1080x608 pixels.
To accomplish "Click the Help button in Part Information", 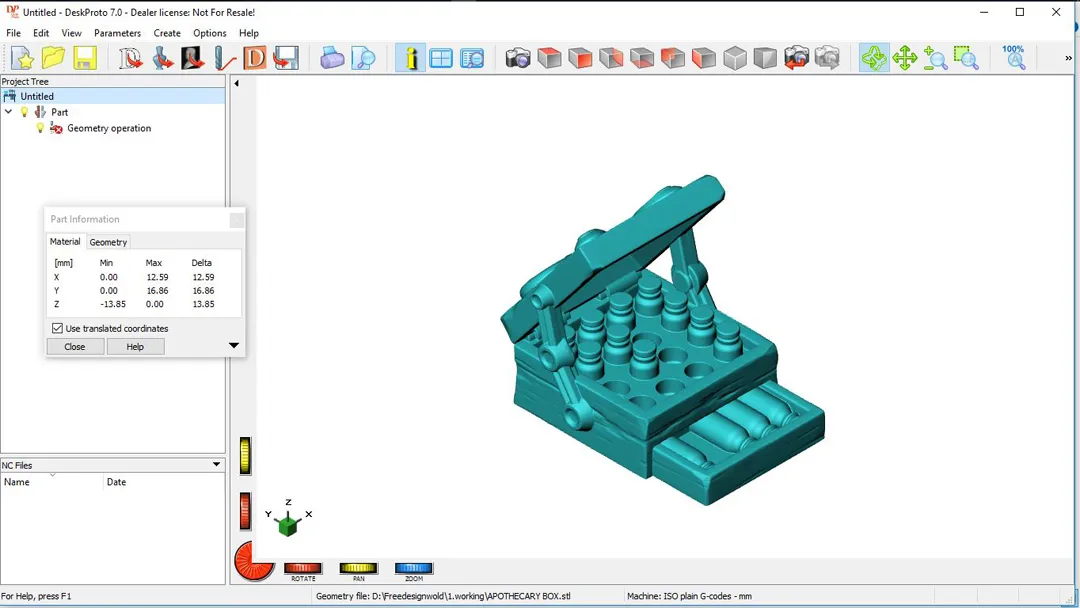I will tap(135, 346).
